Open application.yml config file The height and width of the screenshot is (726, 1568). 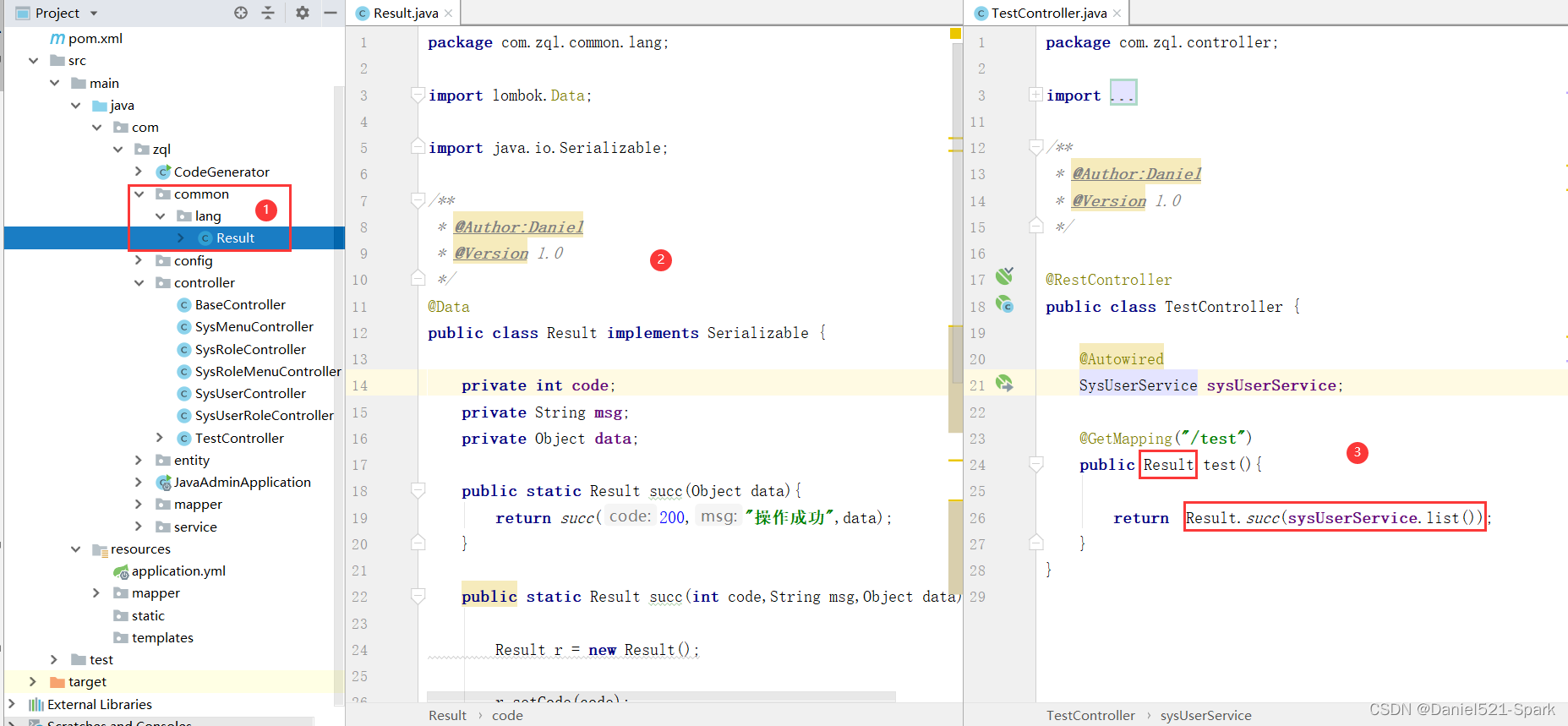[x=178, y=570]
